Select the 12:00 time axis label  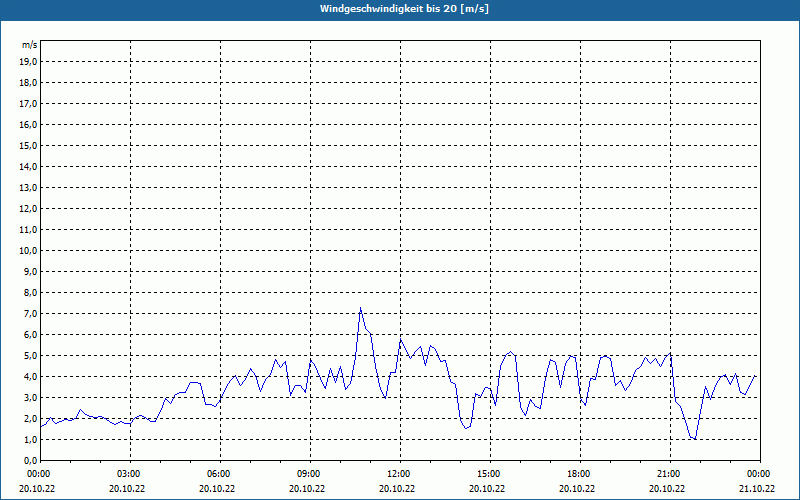click(x=398, y=473)
